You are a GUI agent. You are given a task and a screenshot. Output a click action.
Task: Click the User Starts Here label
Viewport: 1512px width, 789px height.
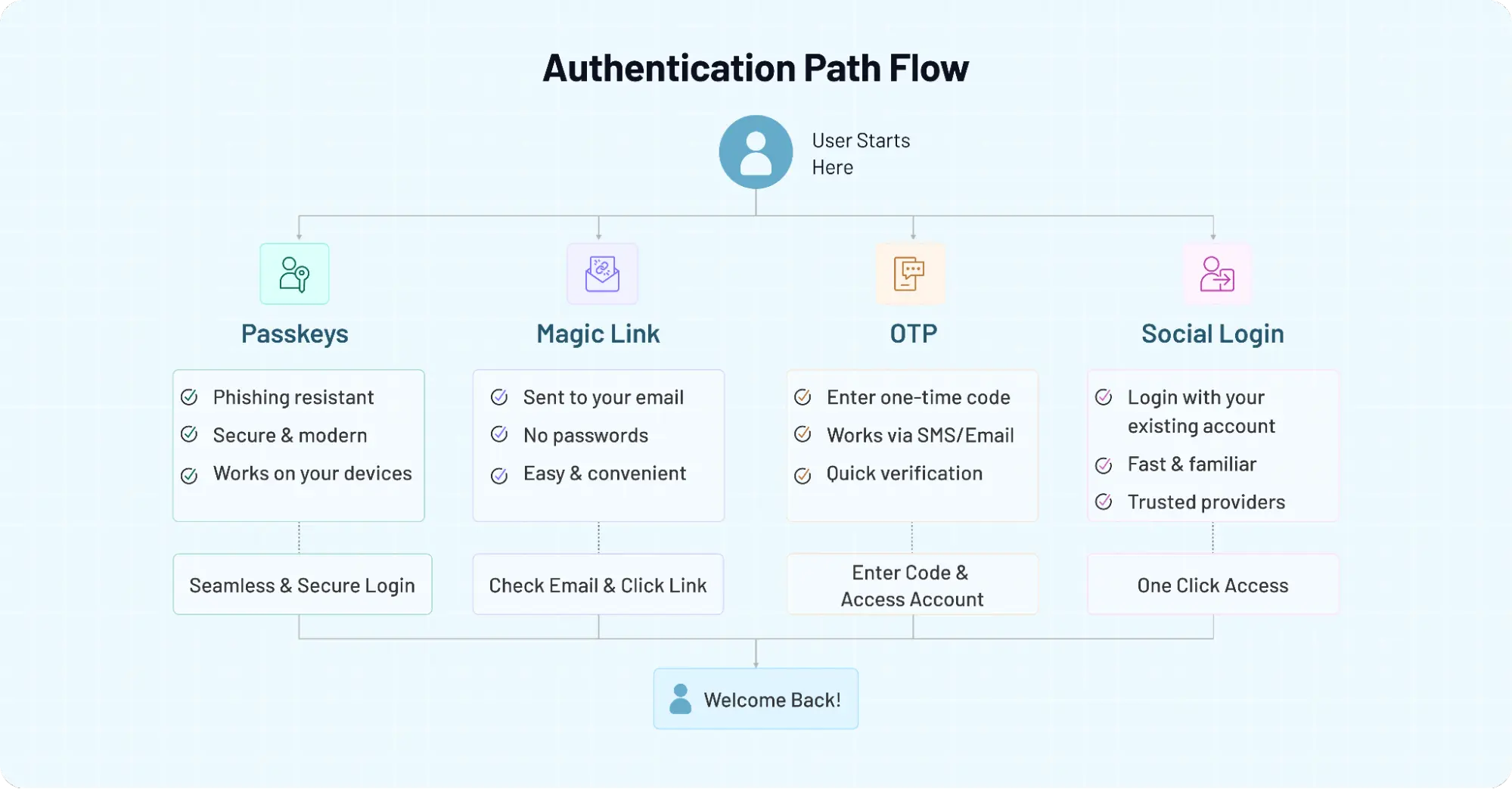pyautogui.click(x=861, y=154)
